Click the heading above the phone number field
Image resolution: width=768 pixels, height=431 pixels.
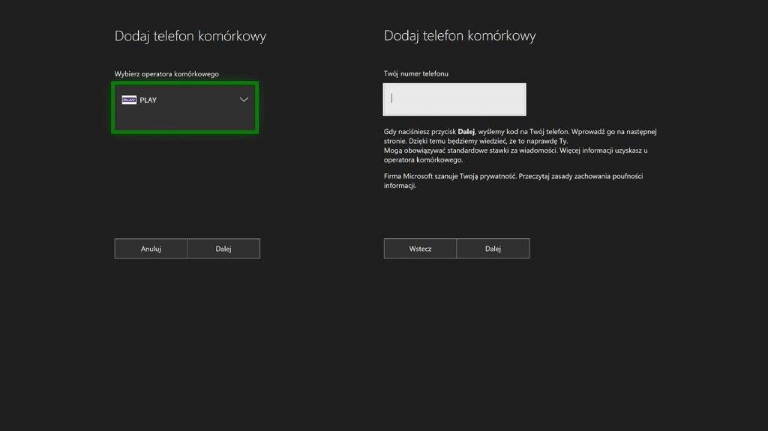[460, 36]
